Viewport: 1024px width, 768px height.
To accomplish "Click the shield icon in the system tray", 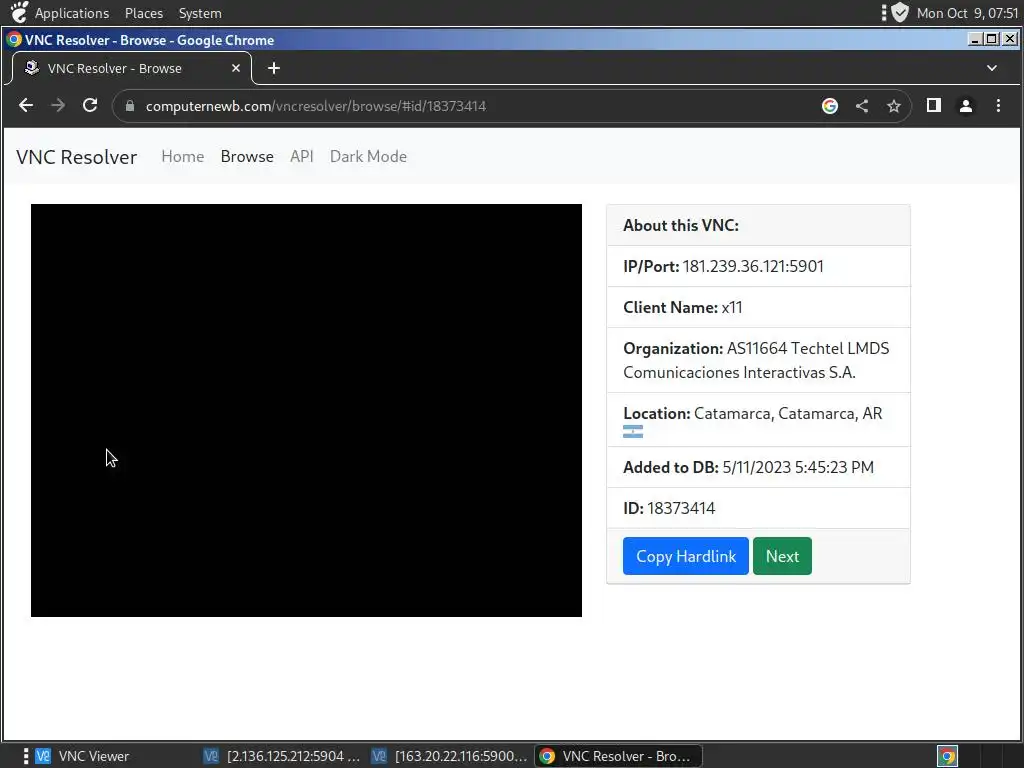I will pyautogui.click(x=901, y=12).
